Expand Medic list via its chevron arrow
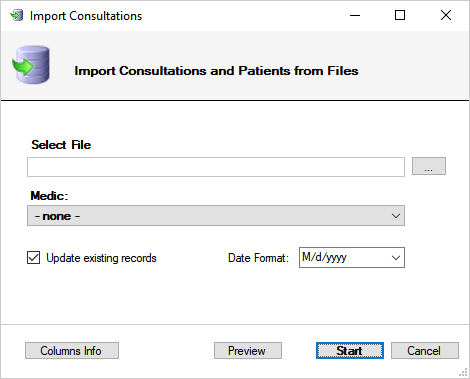Screen dimensions: 470x379 pos(396,216)
